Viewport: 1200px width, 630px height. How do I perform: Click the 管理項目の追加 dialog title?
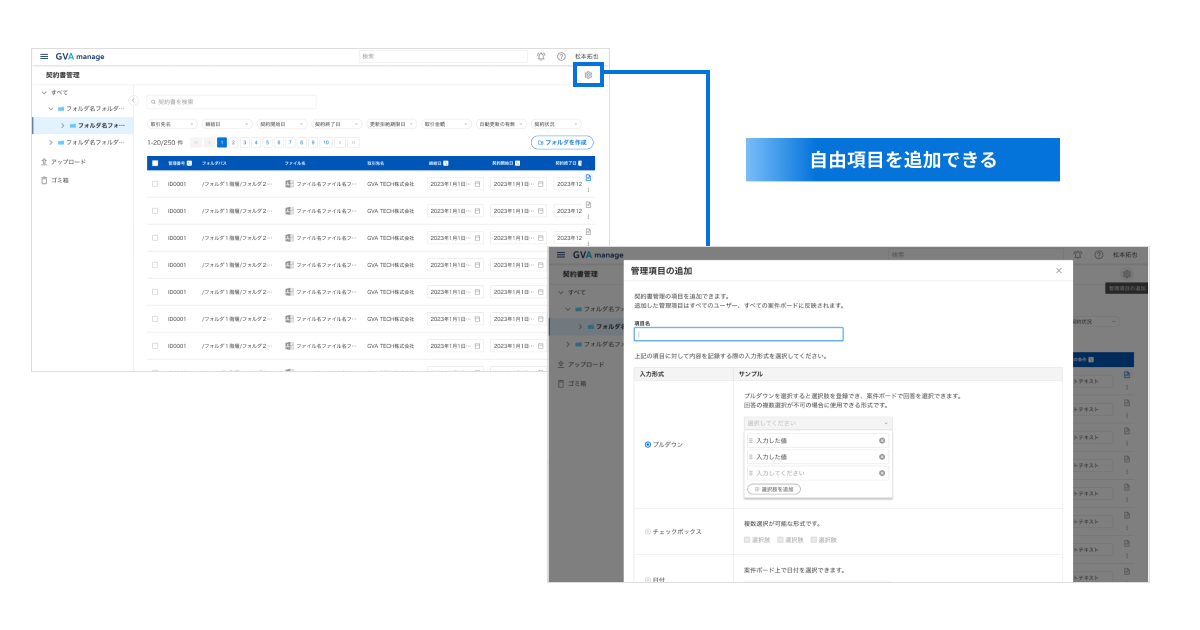tap(661, 271)
